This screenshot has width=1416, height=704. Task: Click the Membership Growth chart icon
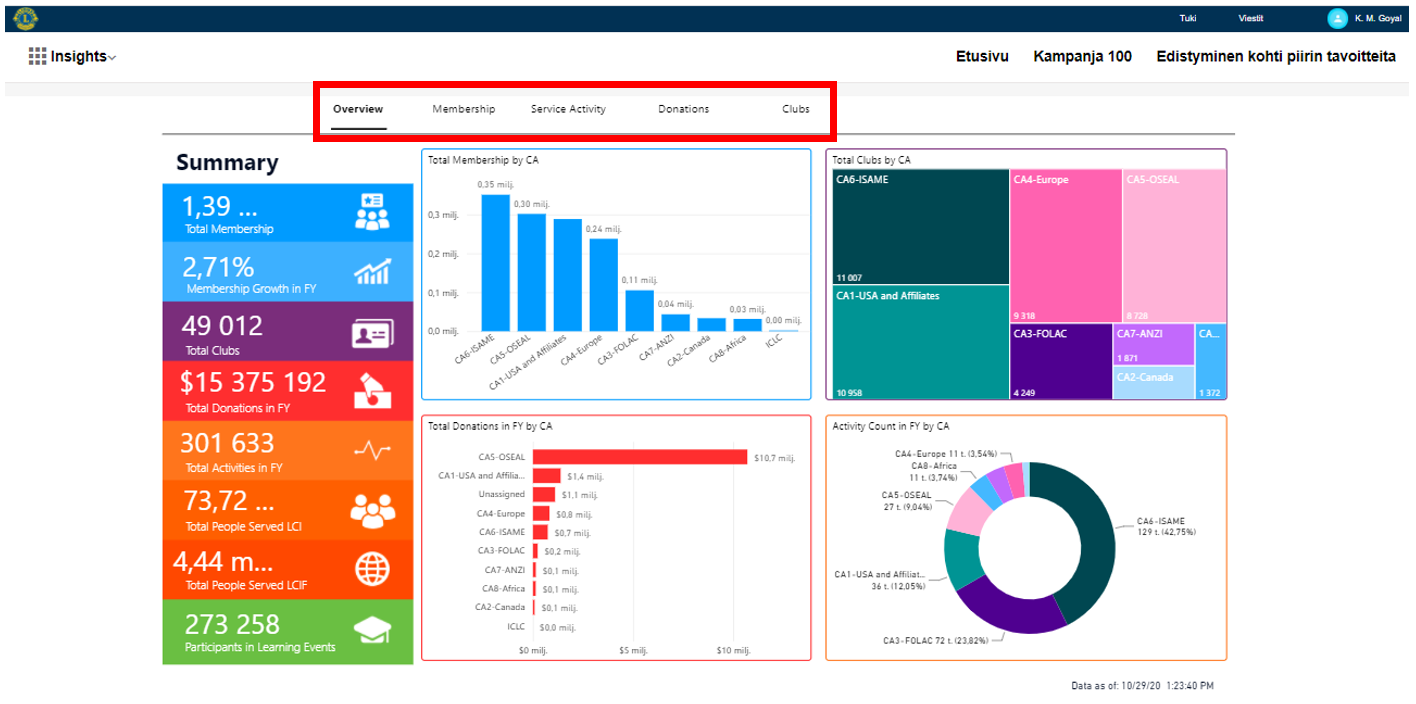[372, 272]
